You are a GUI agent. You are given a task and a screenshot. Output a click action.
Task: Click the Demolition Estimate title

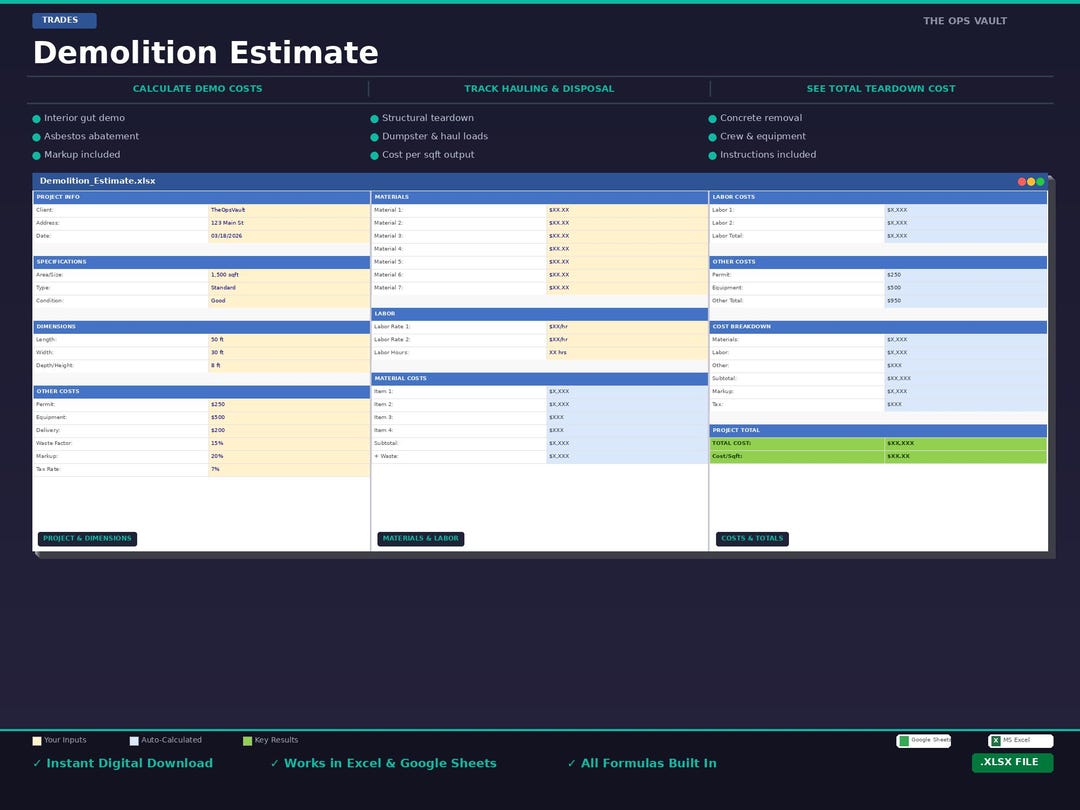click(x=205, y=53)
